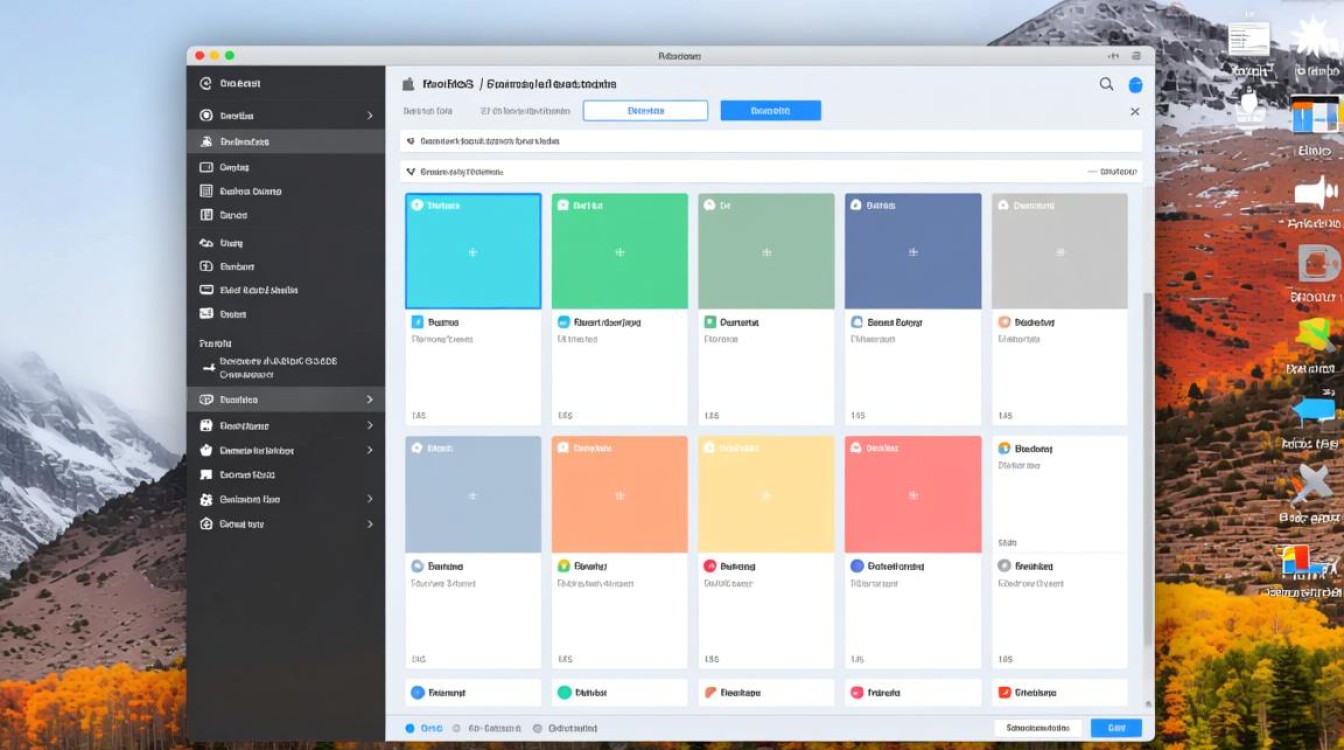The image size is (1344, 750).
Task: Click the vertical scrollbar on window's right edge
Action: 1147,450
